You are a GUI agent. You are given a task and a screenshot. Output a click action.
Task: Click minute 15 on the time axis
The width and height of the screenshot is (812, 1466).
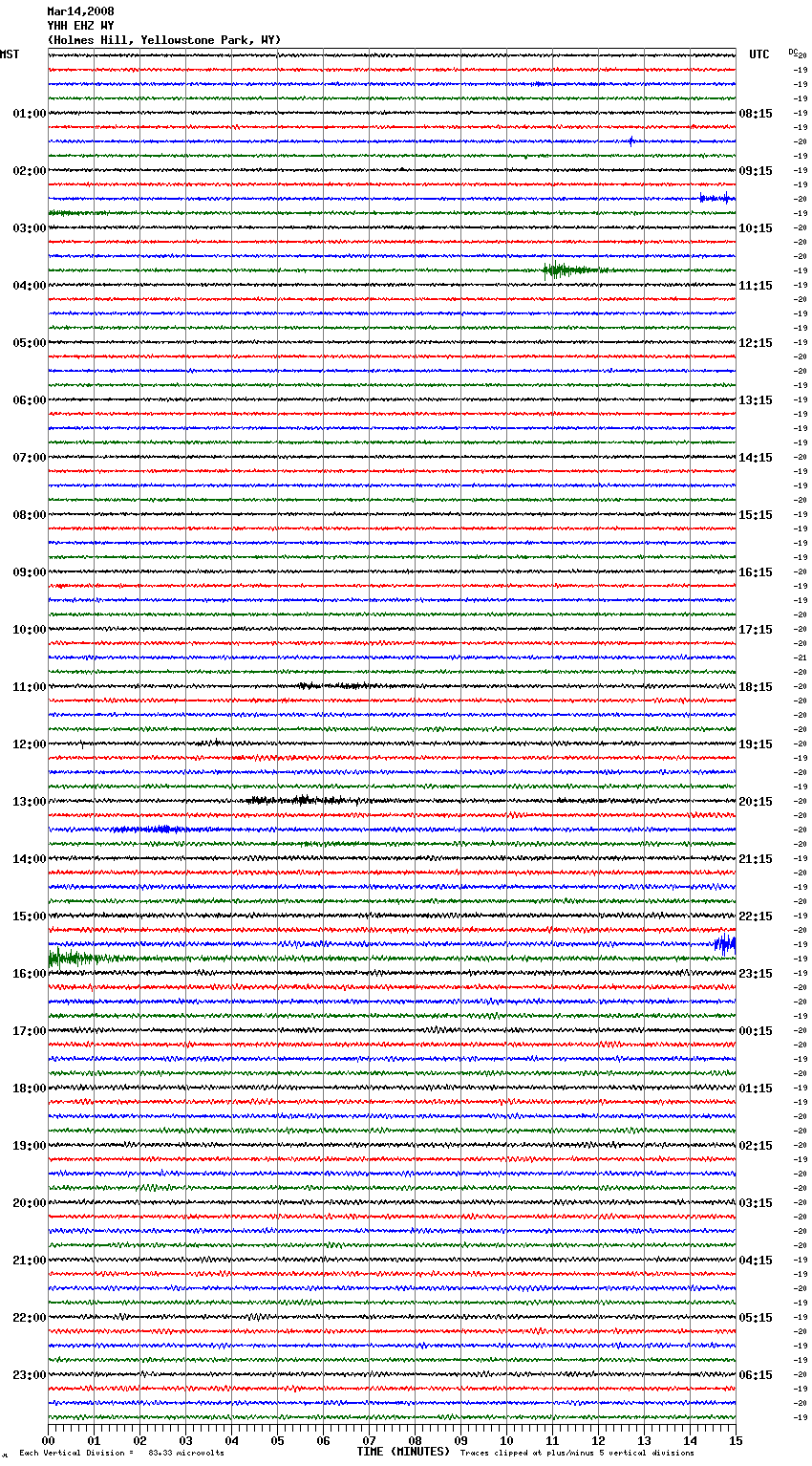click(736, 1440)
